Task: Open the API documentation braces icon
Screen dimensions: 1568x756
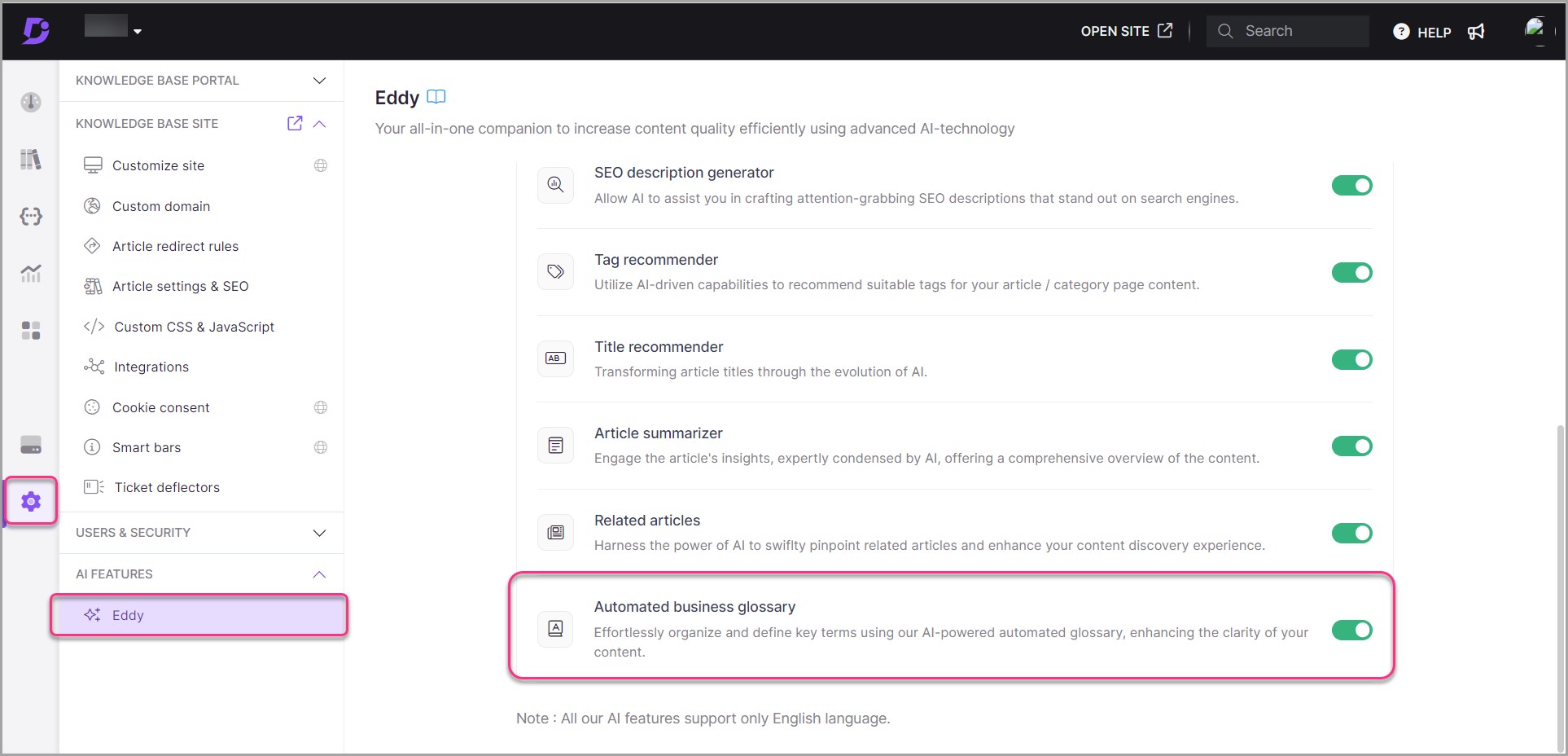Action: 31,217
